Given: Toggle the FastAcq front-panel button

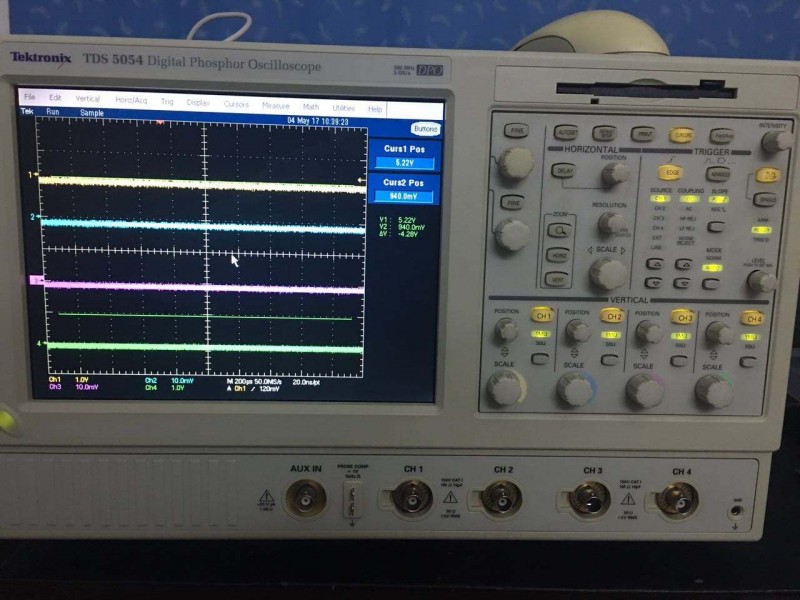Looking at the screenshot, I should tap(721, 136).
